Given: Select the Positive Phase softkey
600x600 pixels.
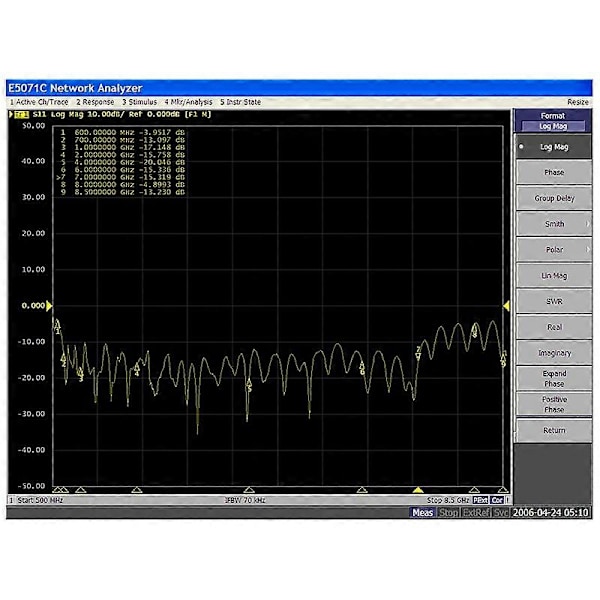Looking at the screenshot, I should click(x=554, y=404).
